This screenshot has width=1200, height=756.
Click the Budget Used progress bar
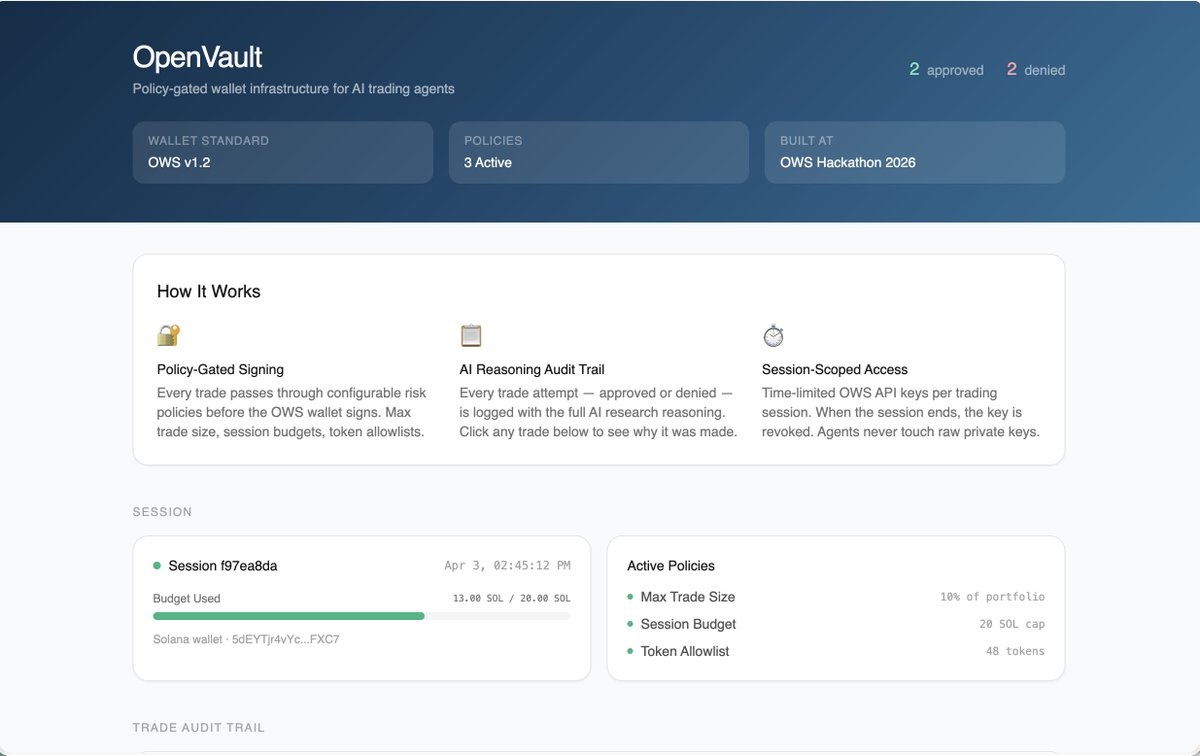pyautogui.click(x=362, y=616)
